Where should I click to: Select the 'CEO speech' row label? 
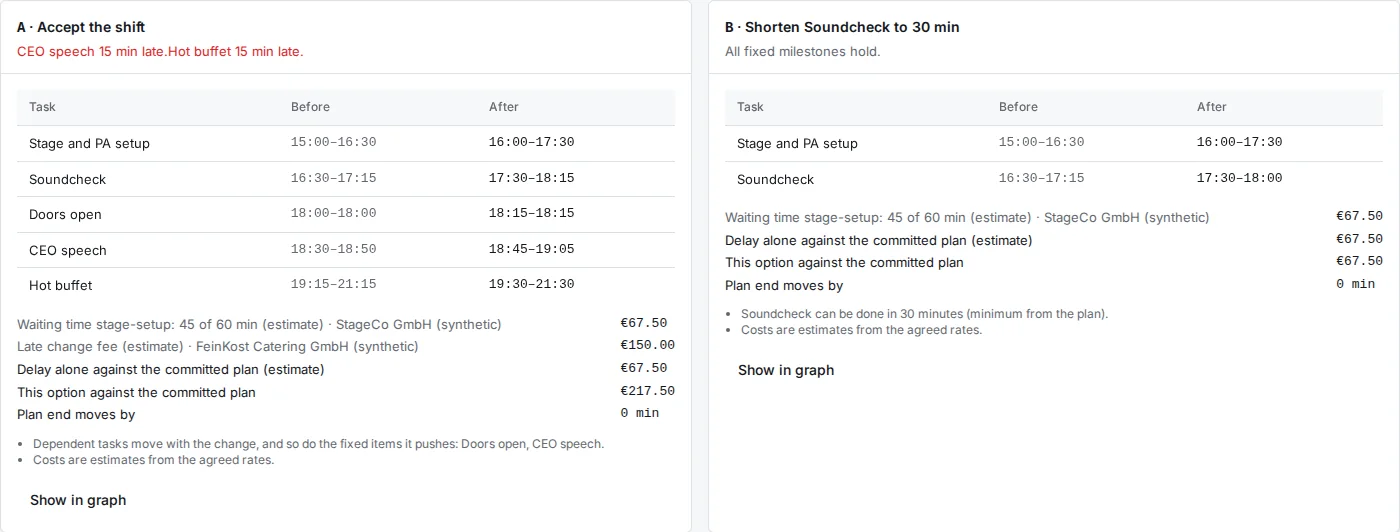[68, 250]
